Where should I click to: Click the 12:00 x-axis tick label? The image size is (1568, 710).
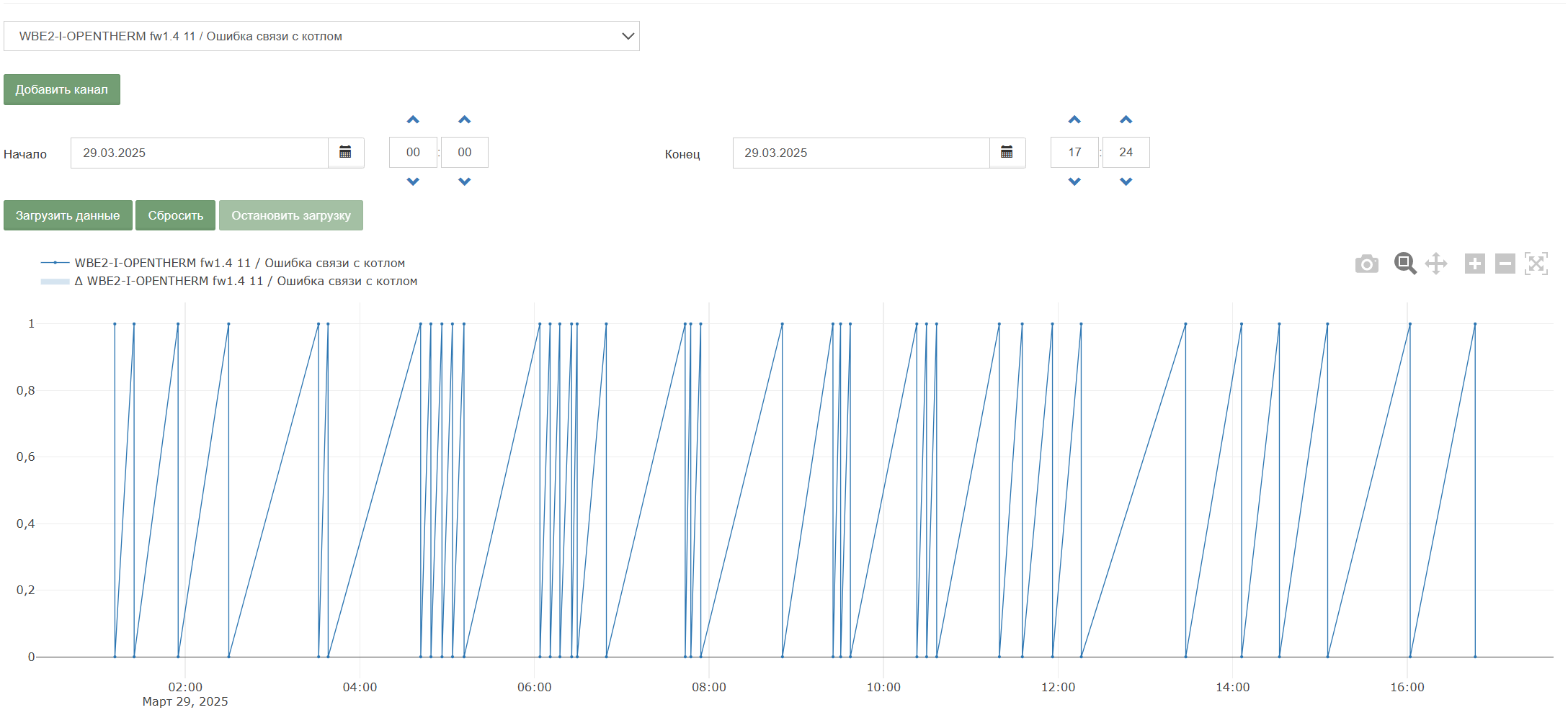pyautogui.click(x=1058, y=687)
